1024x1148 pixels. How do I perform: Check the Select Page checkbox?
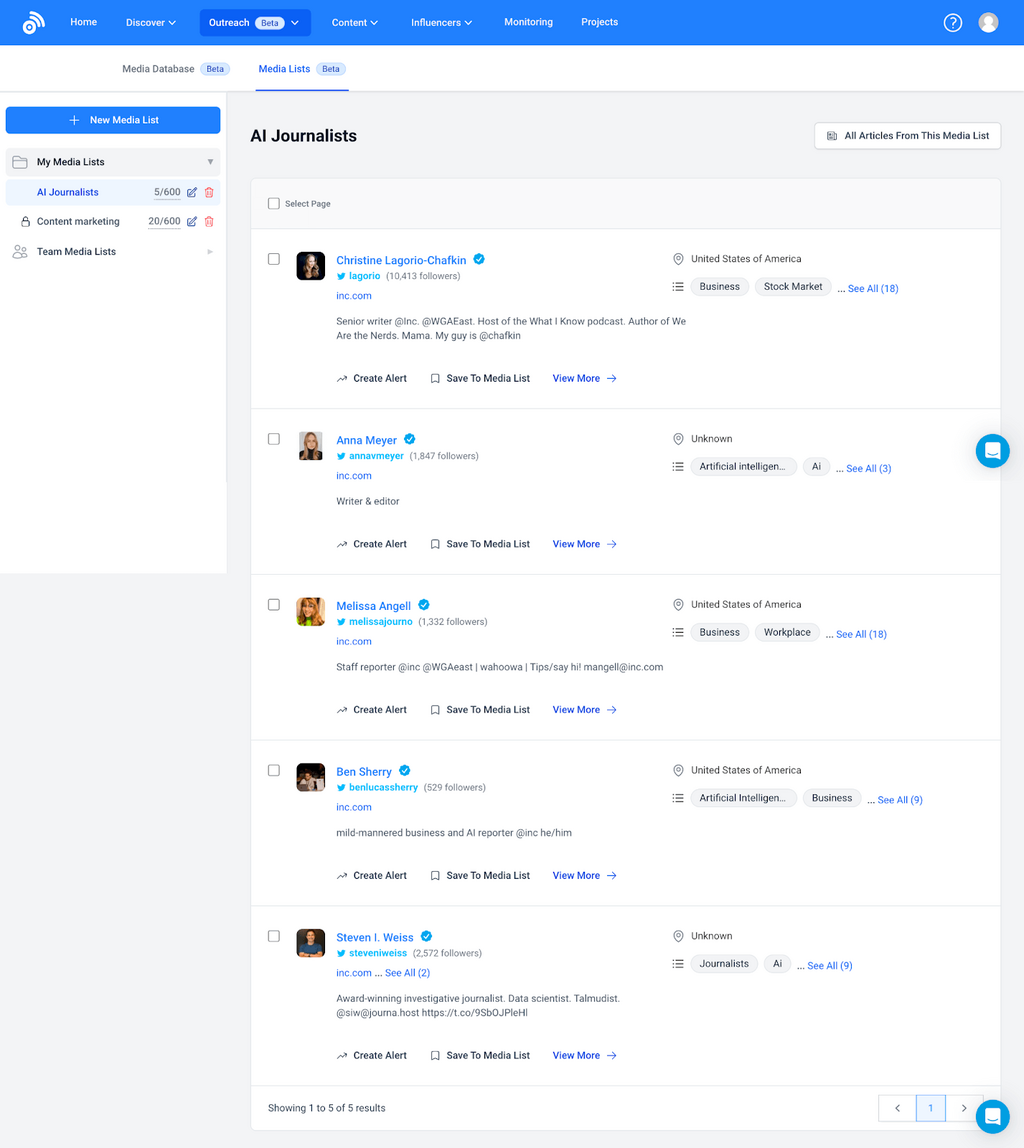[x=274, y=204]
